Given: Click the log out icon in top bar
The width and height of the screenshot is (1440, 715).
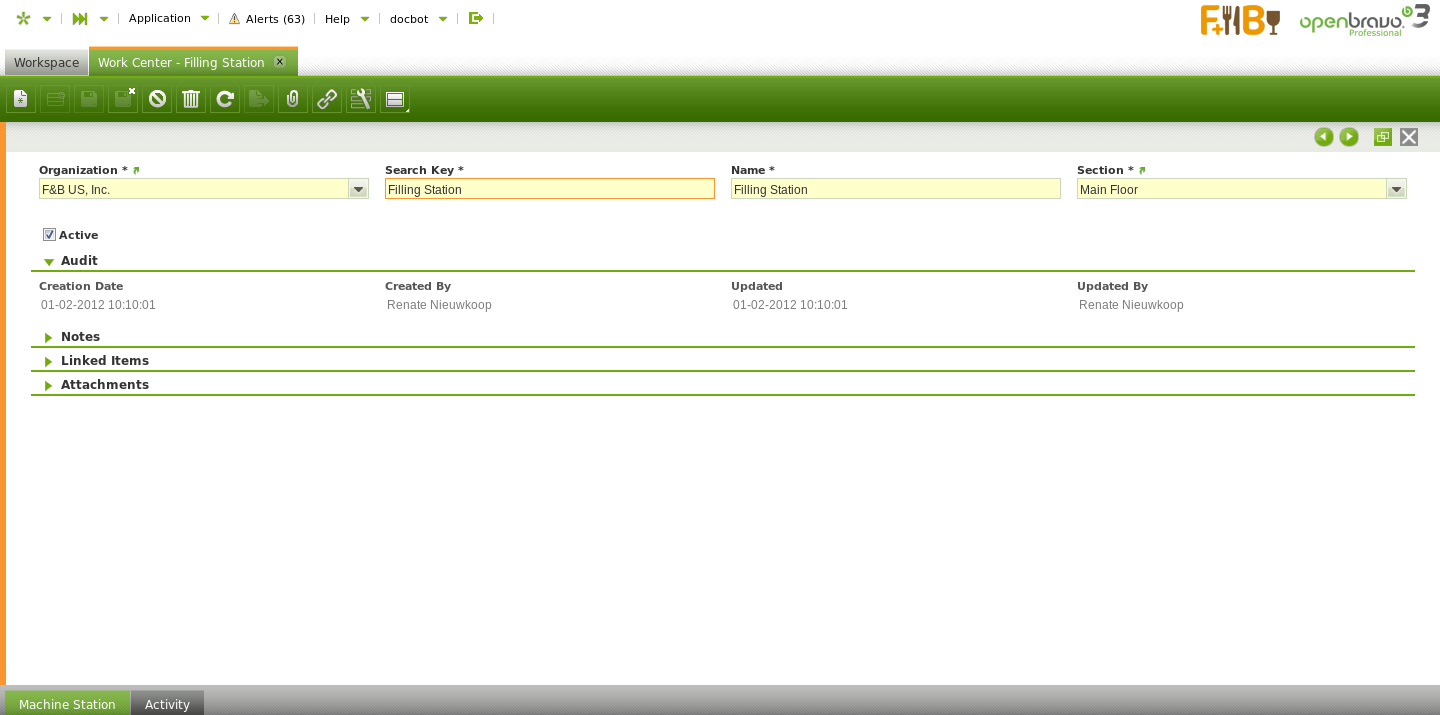Looking at the screenshot, I should (476, 18).
